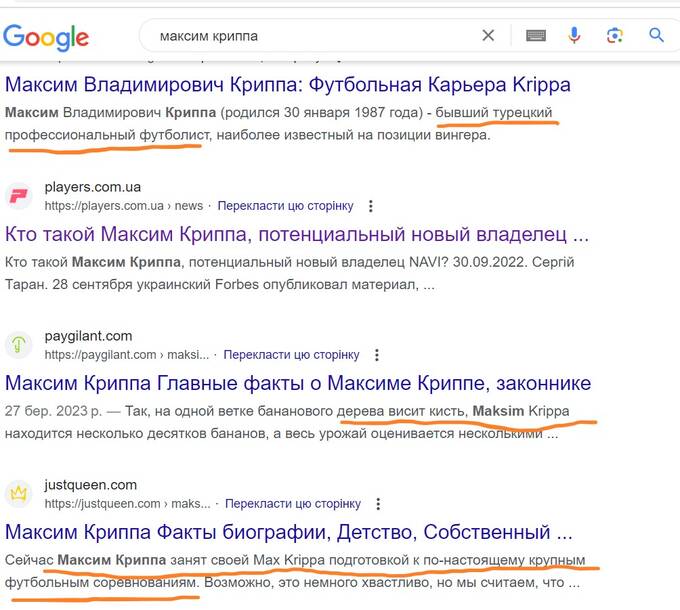
Task: Click the justqueen.com crown favicon
Action: (x=19, y=494)
